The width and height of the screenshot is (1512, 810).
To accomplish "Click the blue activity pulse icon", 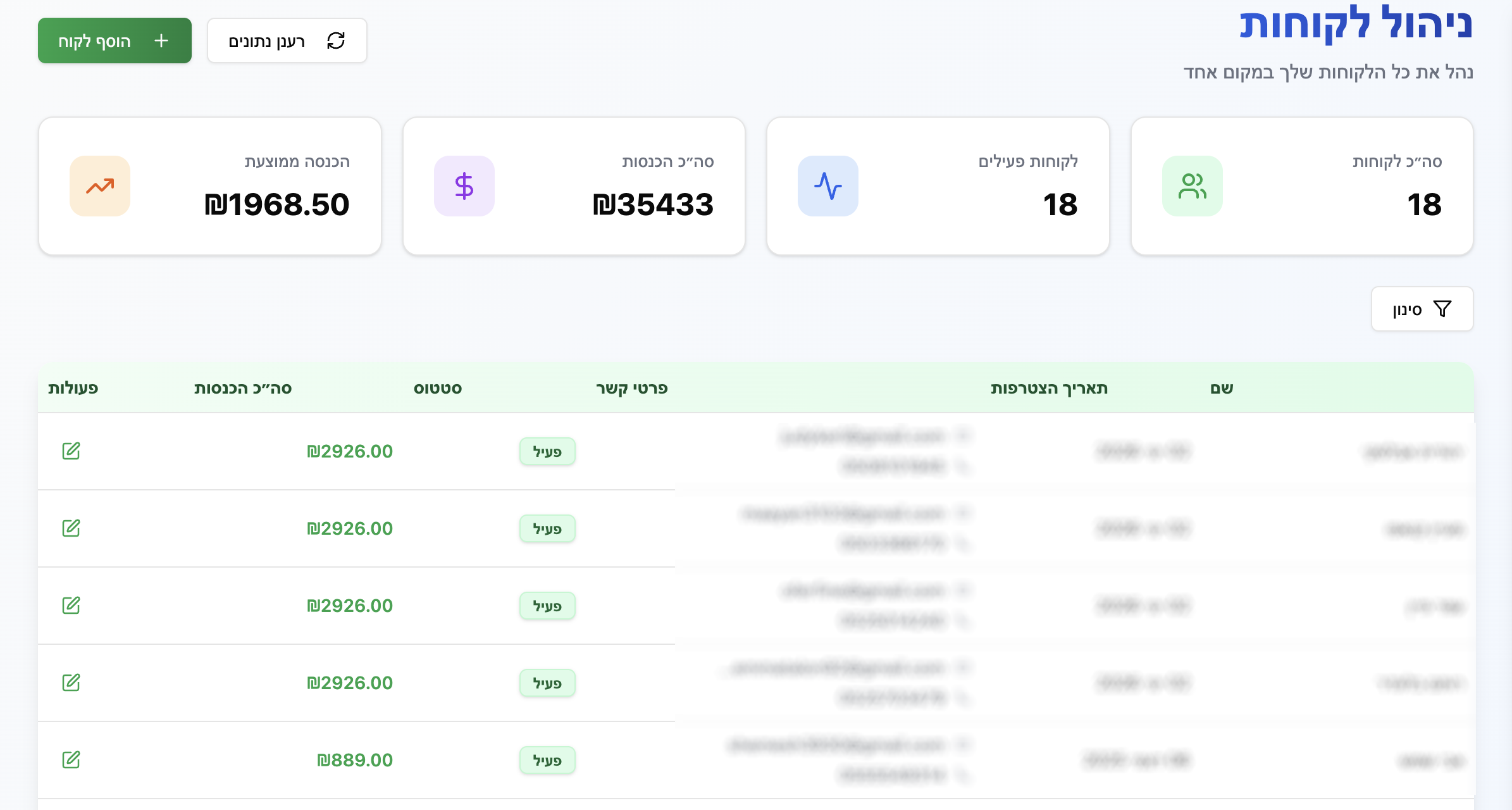I will (827, 186).
